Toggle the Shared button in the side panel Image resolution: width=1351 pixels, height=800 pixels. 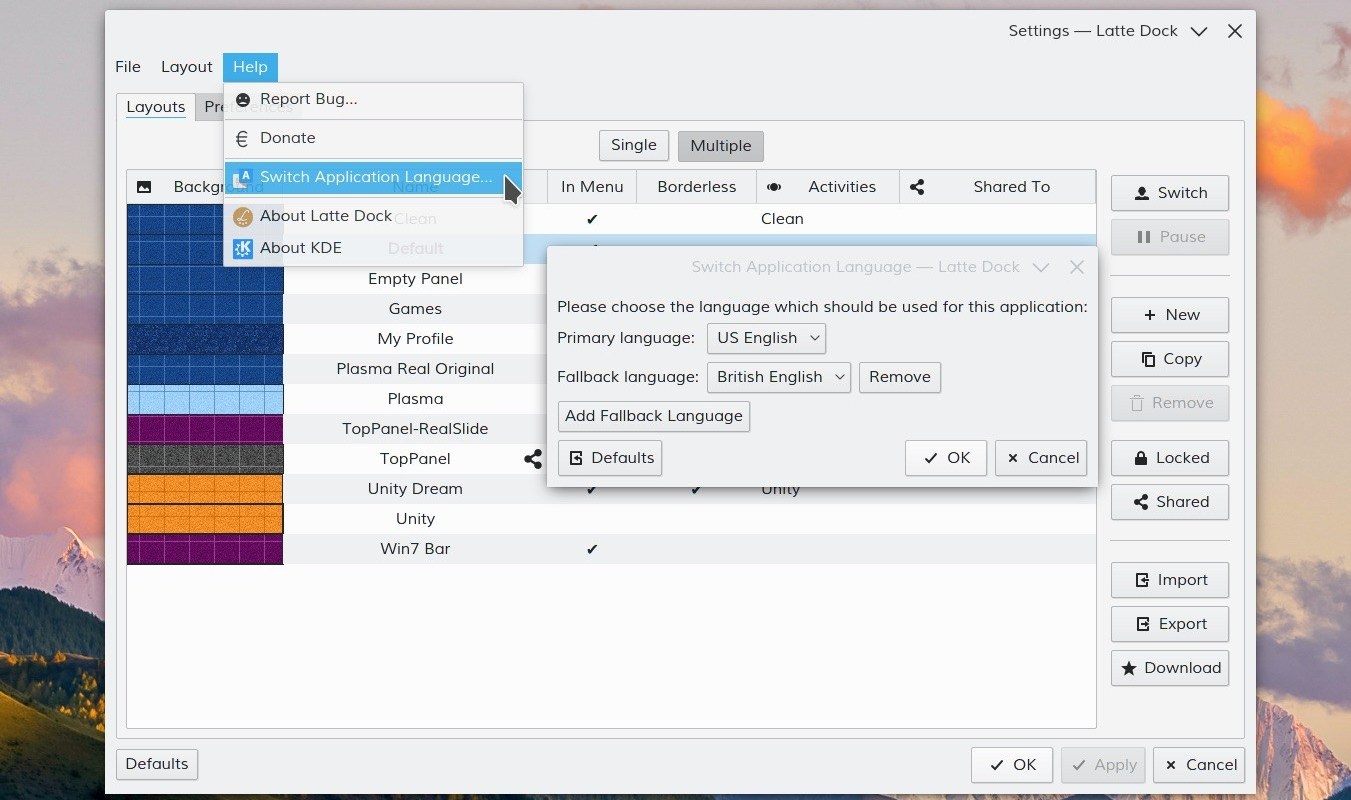[1170, 502]
